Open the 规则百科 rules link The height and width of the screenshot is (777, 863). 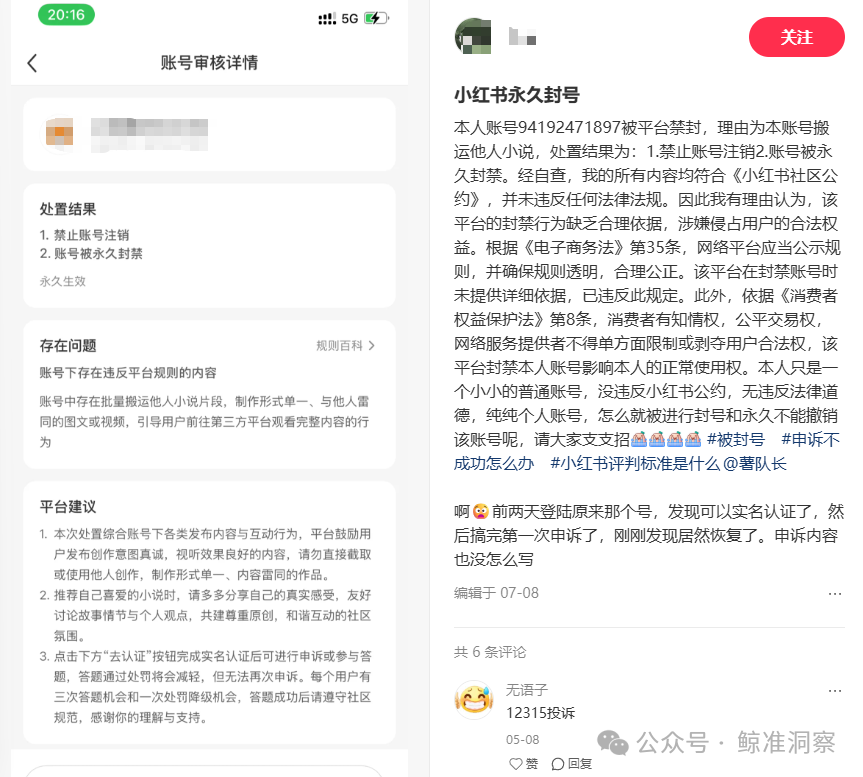click(x=339, y=346)
